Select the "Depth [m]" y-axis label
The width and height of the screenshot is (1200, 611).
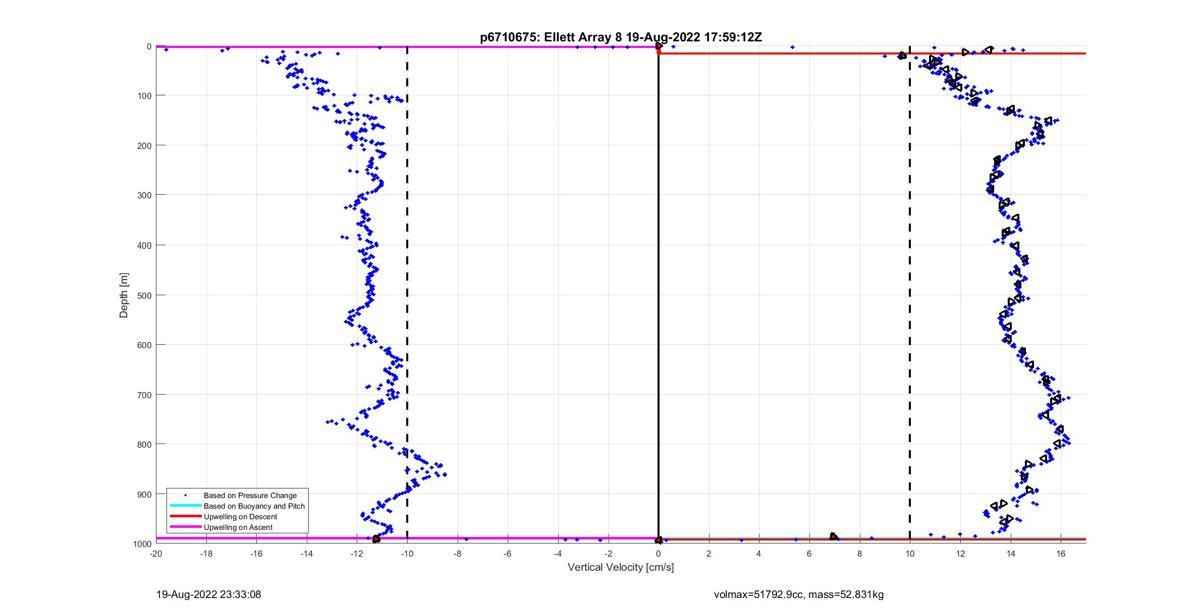(124, 295)
